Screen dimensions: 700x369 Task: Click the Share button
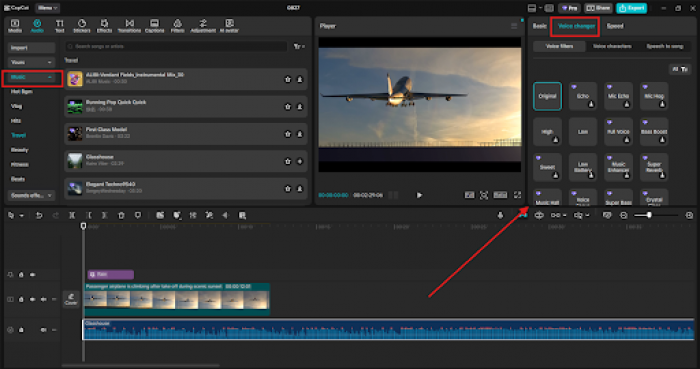point(598,8)
